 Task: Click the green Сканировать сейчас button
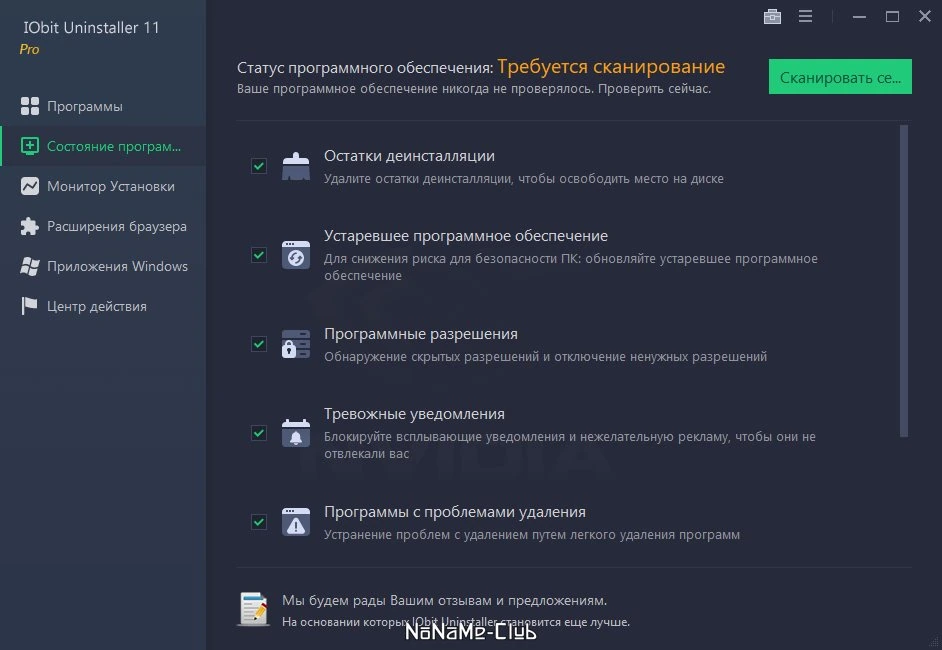pyautogui.click(x=840, y=77)
